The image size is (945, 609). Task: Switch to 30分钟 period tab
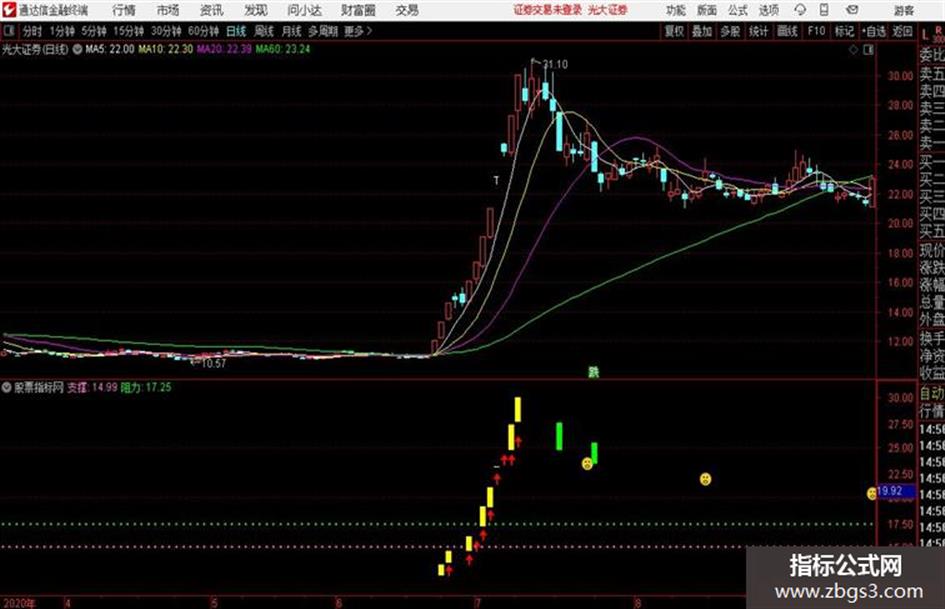tap(166, 31)
